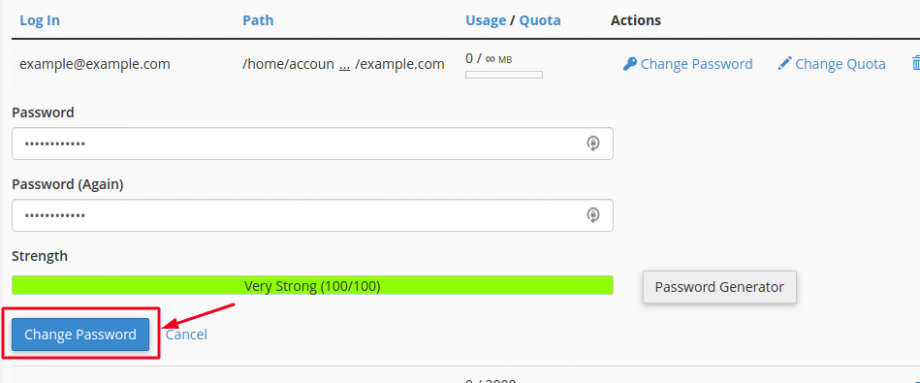
Task: Cancel the password change
Action: [186, 334]
